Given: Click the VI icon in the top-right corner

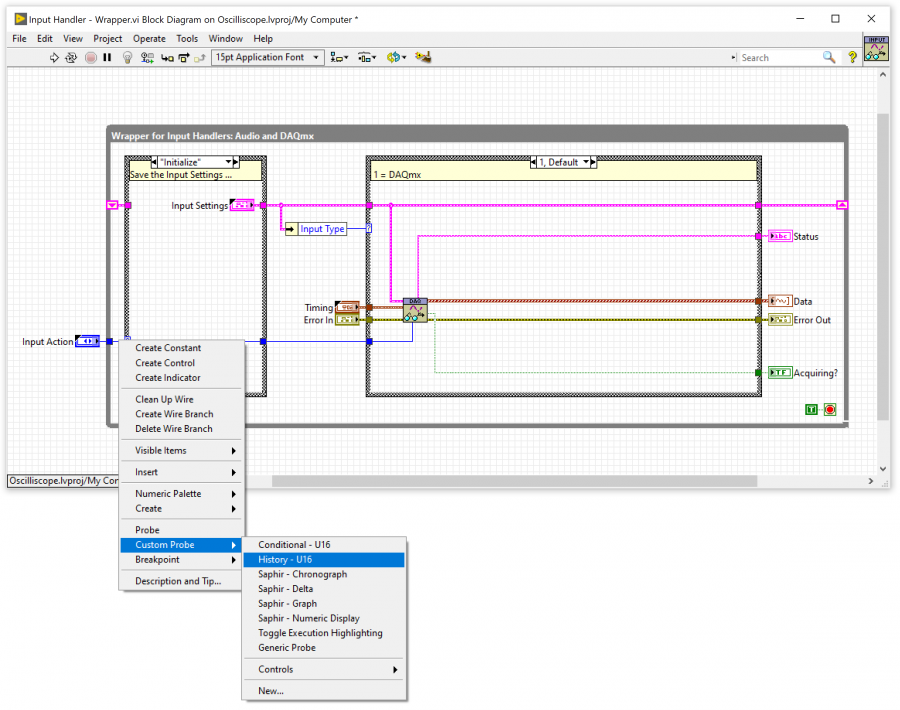Looking at the screenshot, I should (x=875, y=46).
